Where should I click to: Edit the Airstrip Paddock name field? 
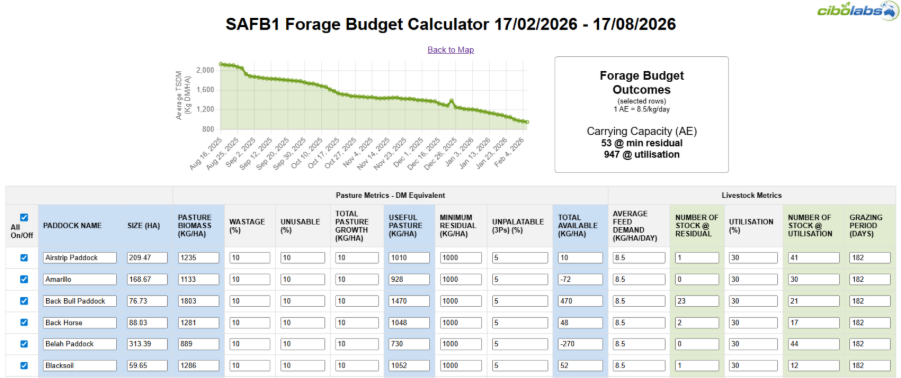(x=80, y=258)
